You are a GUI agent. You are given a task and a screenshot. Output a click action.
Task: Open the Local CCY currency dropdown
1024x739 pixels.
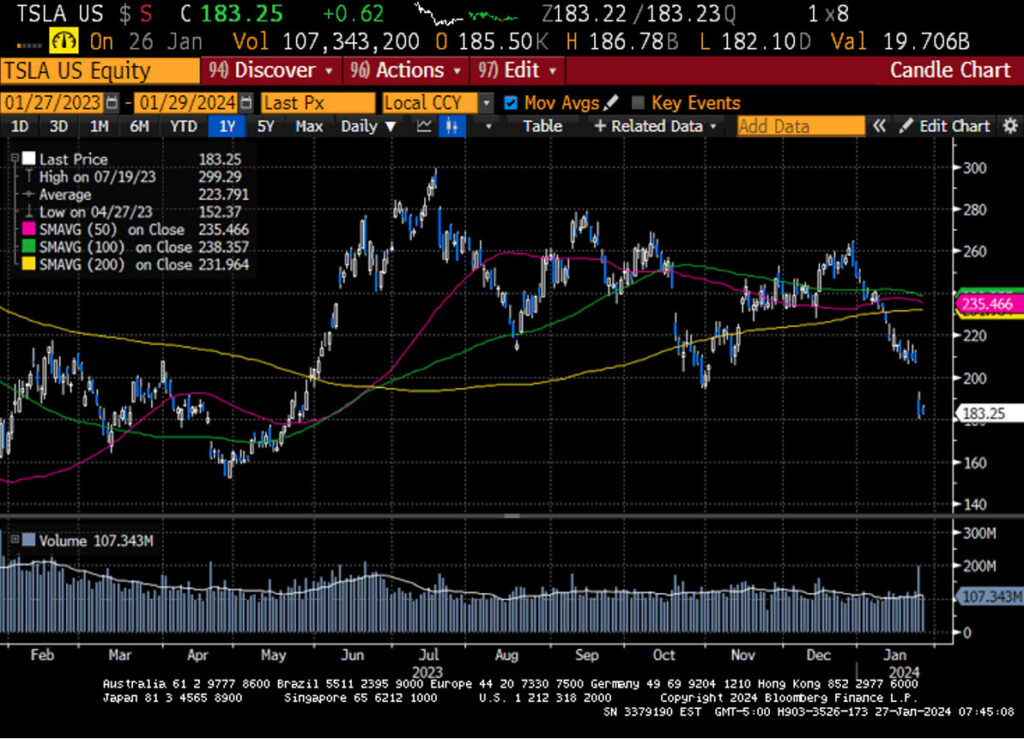point(486,103)
